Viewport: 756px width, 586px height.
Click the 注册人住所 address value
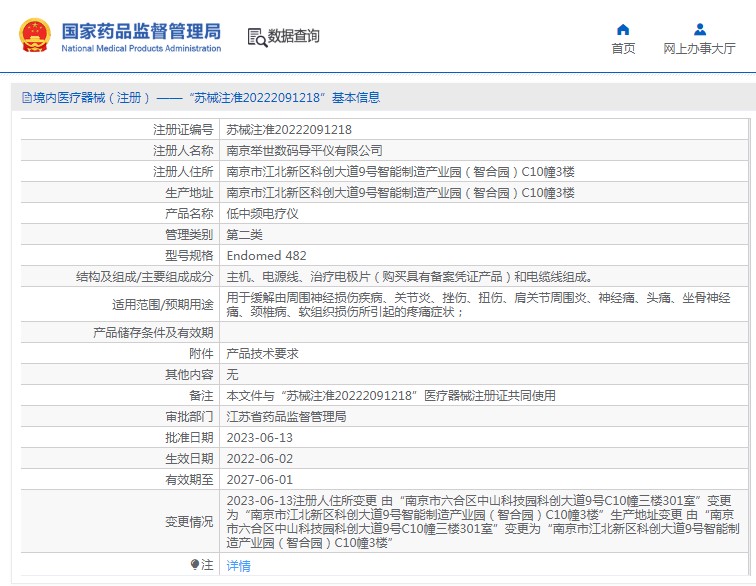[x=400, y=172]
